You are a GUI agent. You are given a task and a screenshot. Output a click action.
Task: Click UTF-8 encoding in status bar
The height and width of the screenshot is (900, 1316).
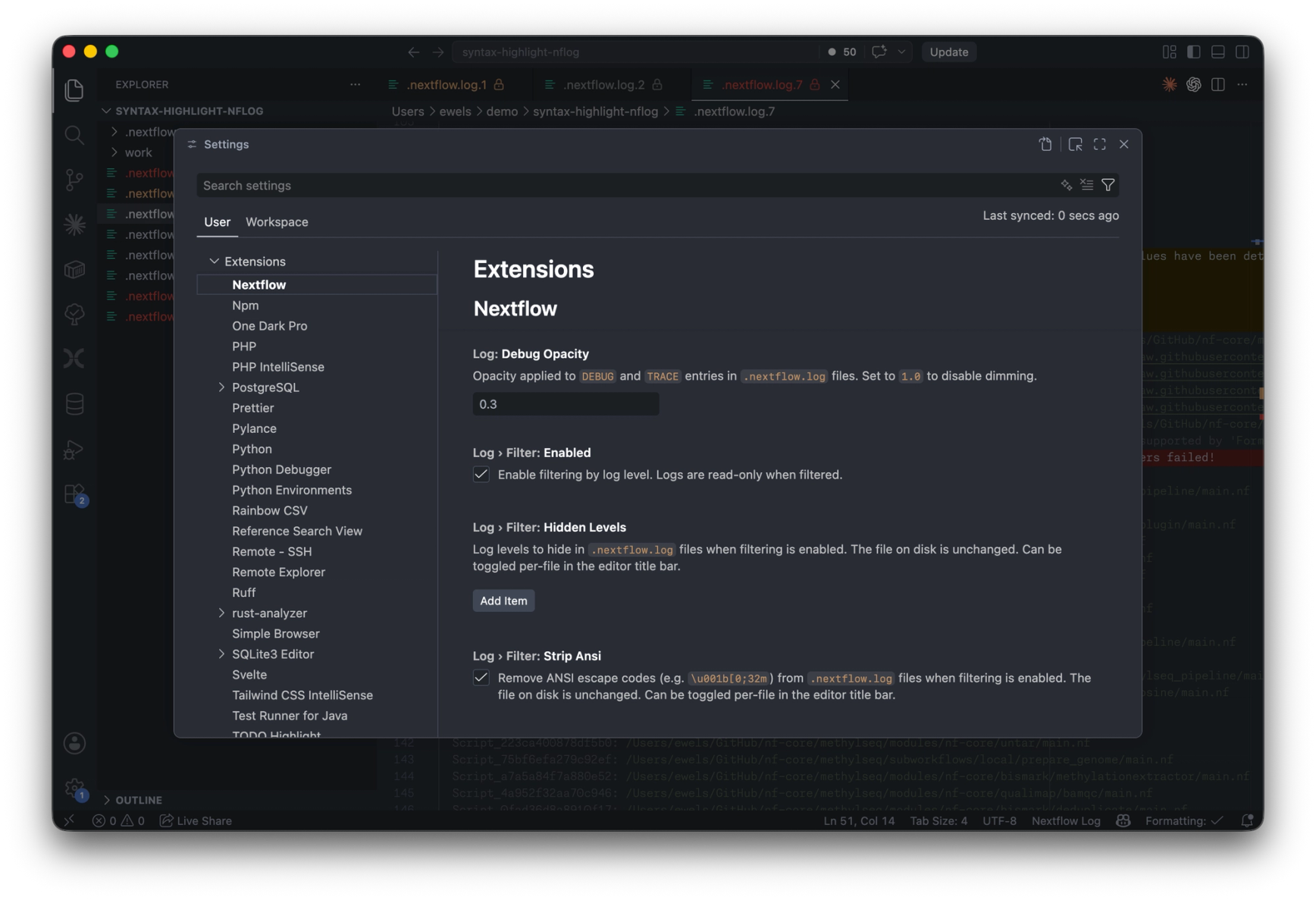click(999, 820)
